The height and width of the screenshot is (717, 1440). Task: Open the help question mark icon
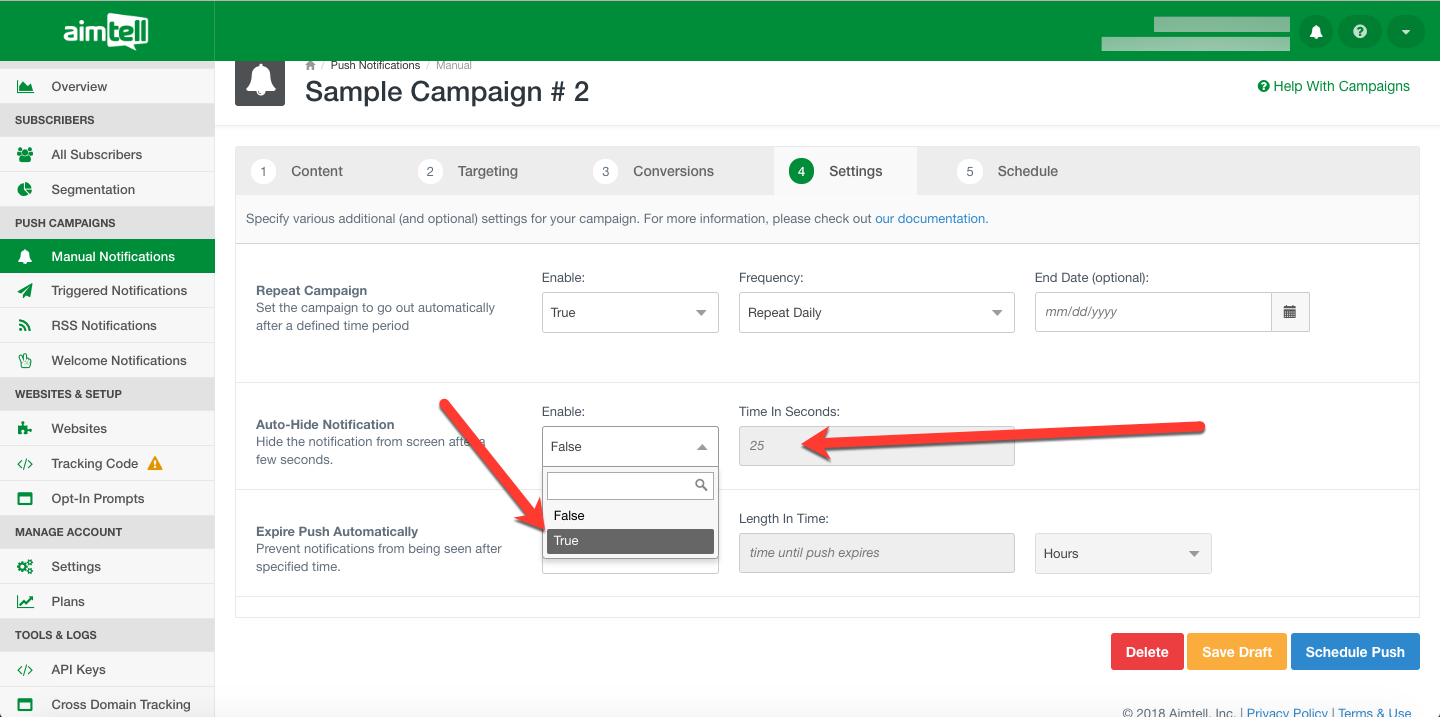coord(1360,32)
